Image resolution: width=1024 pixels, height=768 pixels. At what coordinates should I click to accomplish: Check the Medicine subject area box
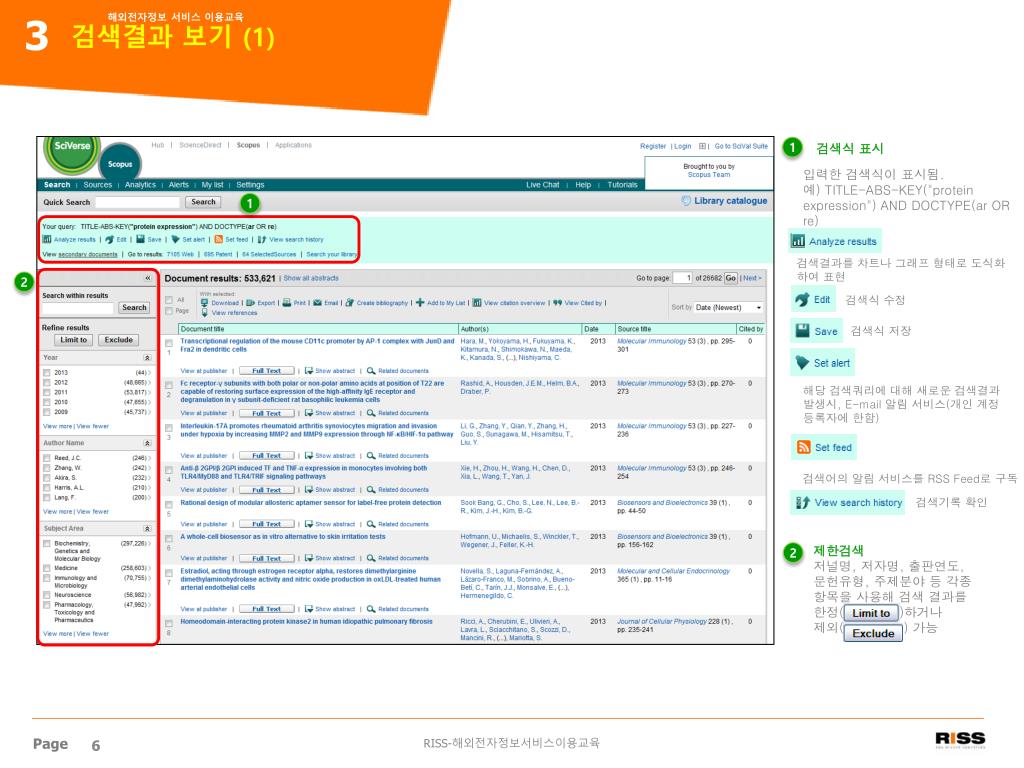click(47, 568)
